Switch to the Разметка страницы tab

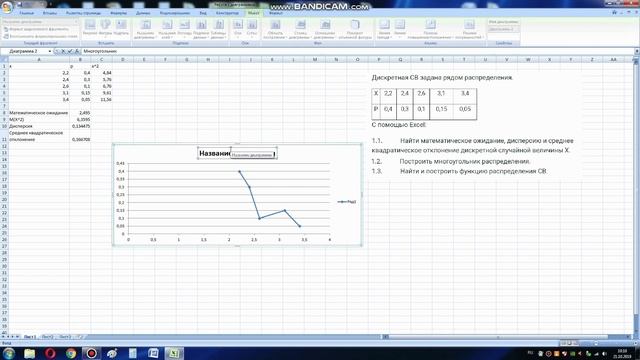click(x=83, y=13)
